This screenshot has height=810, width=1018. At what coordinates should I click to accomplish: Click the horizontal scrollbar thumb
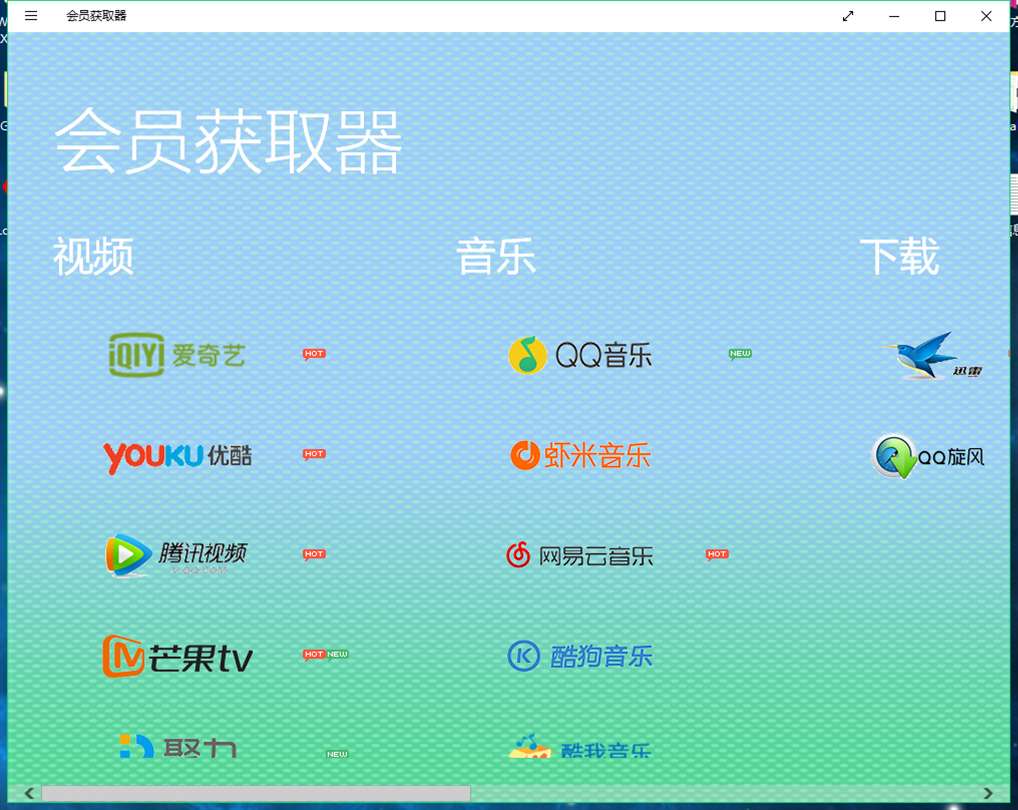pyautogui.click(x=256, y=793)
